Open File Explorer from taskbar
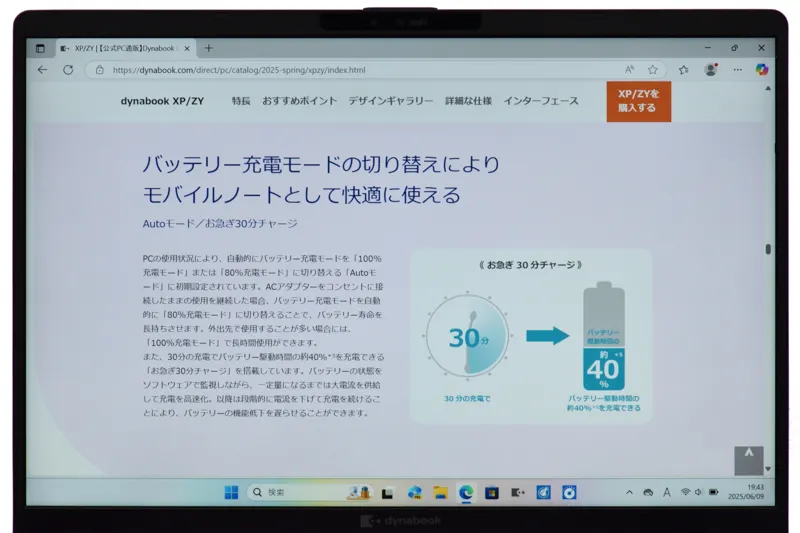The image size is (800, 533). tap(440, 492)
